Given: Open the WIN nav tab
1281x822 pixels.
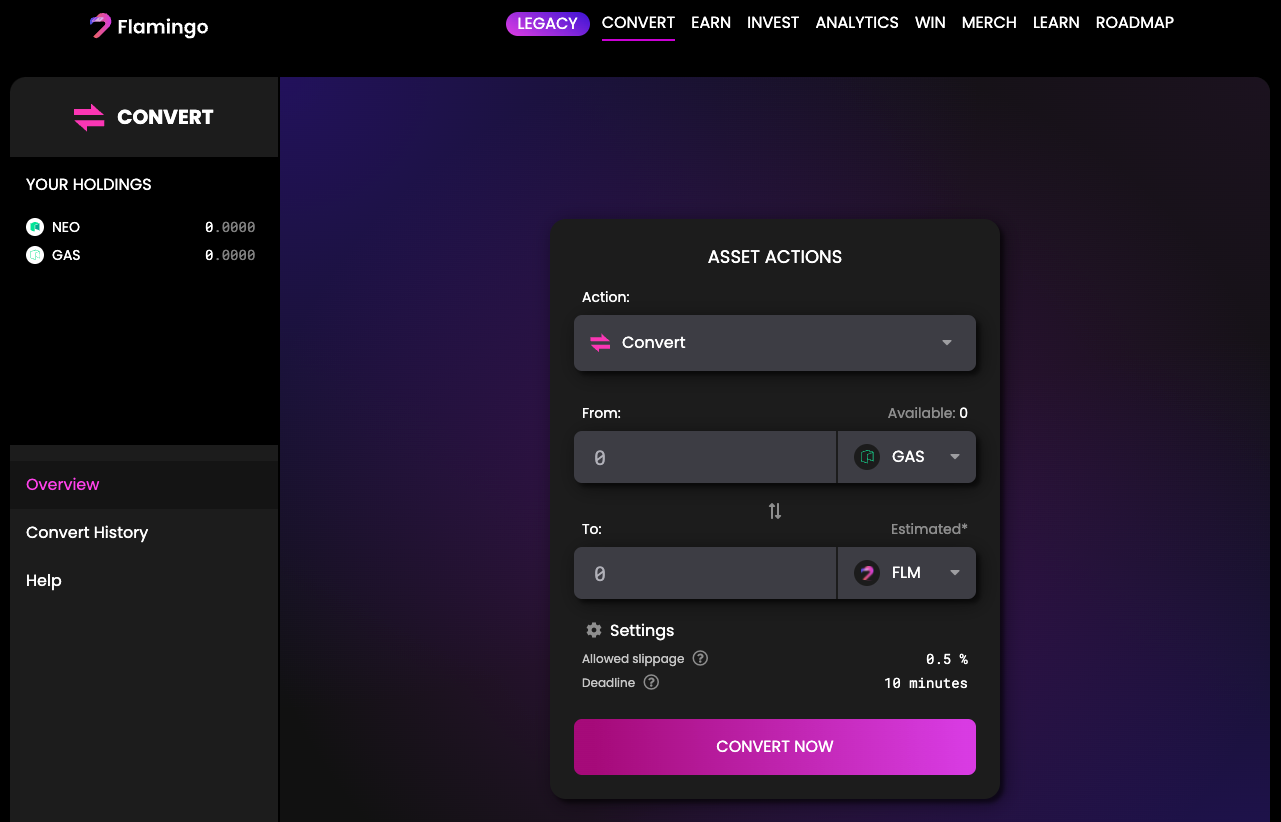Looking at the screenshot, I should point(930,22).
